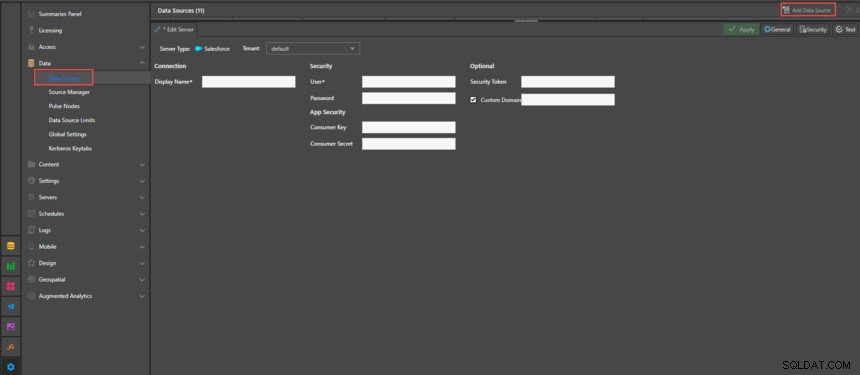Viewport: 860px width, 375px height.
Task: Click the Servers section icon
Action: point(31,197)
